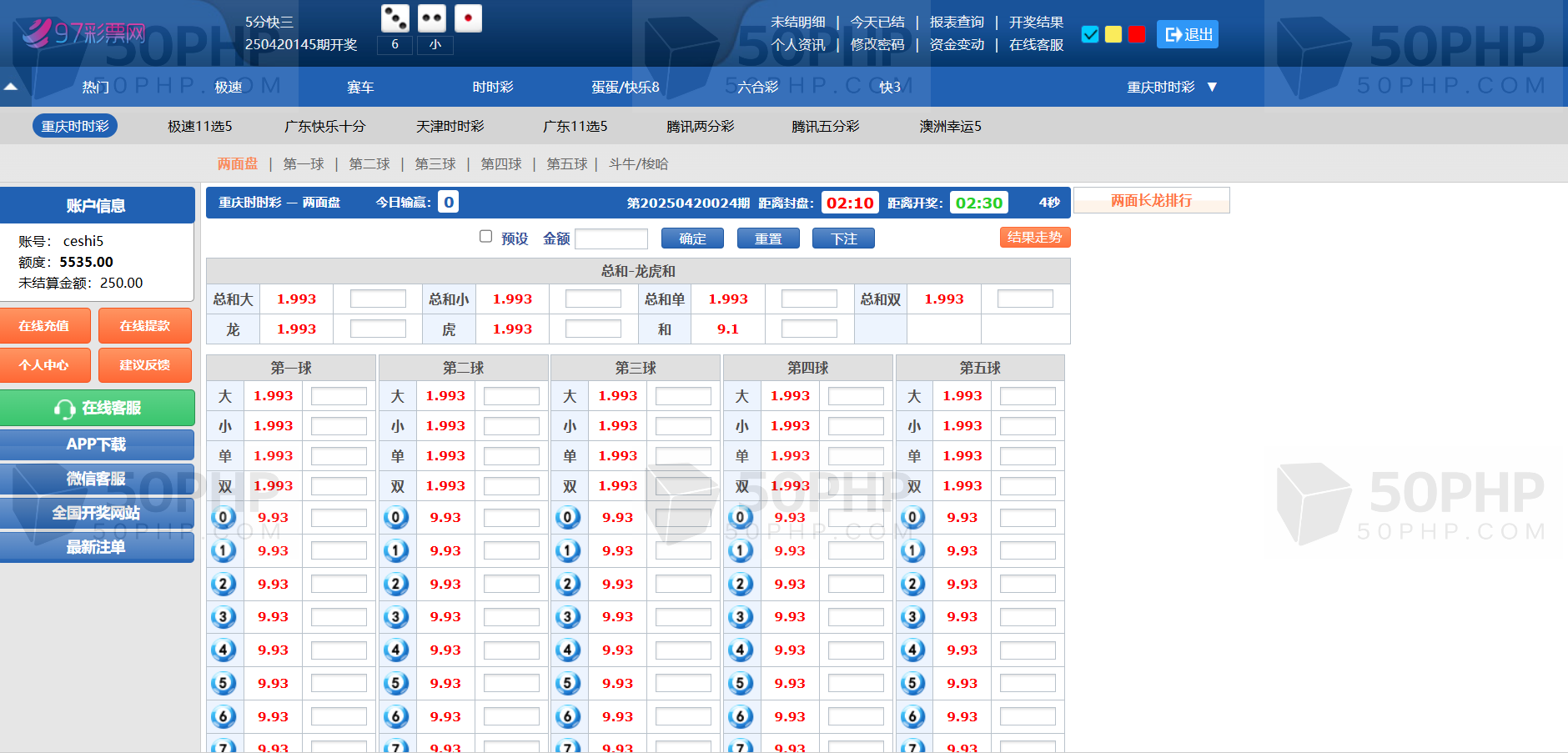Click the 97彩票网 logo
The width and height of the screenshot is (1568, 753).
(83, 33)
